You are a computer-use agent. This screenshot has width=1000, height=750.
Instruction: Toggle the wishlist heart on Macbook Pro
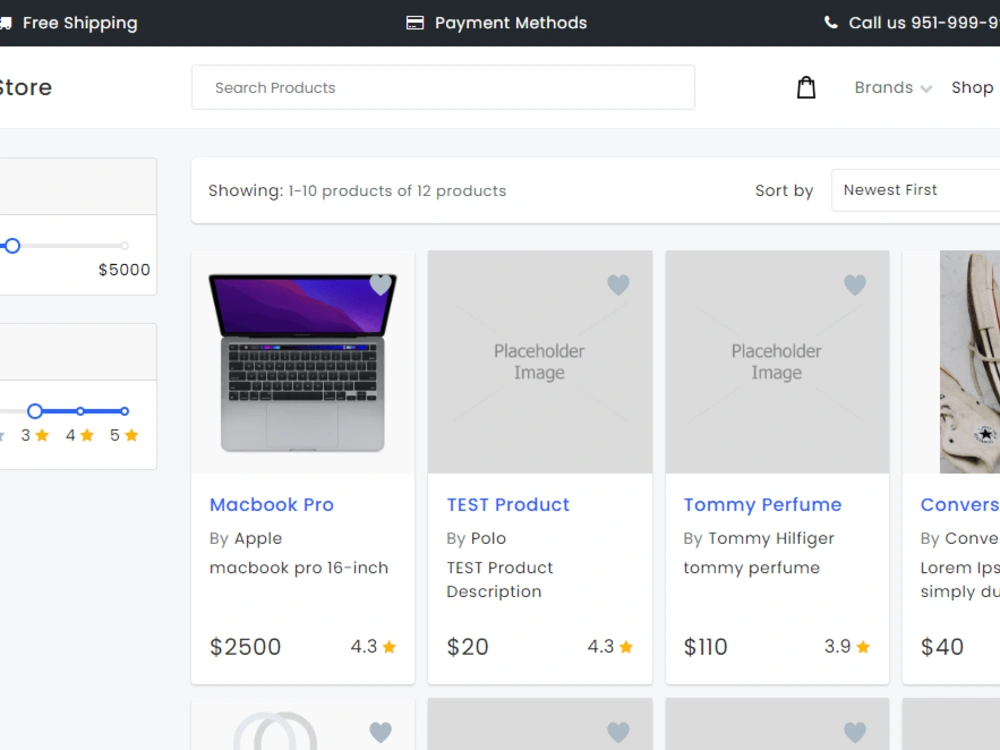point(381,284)
